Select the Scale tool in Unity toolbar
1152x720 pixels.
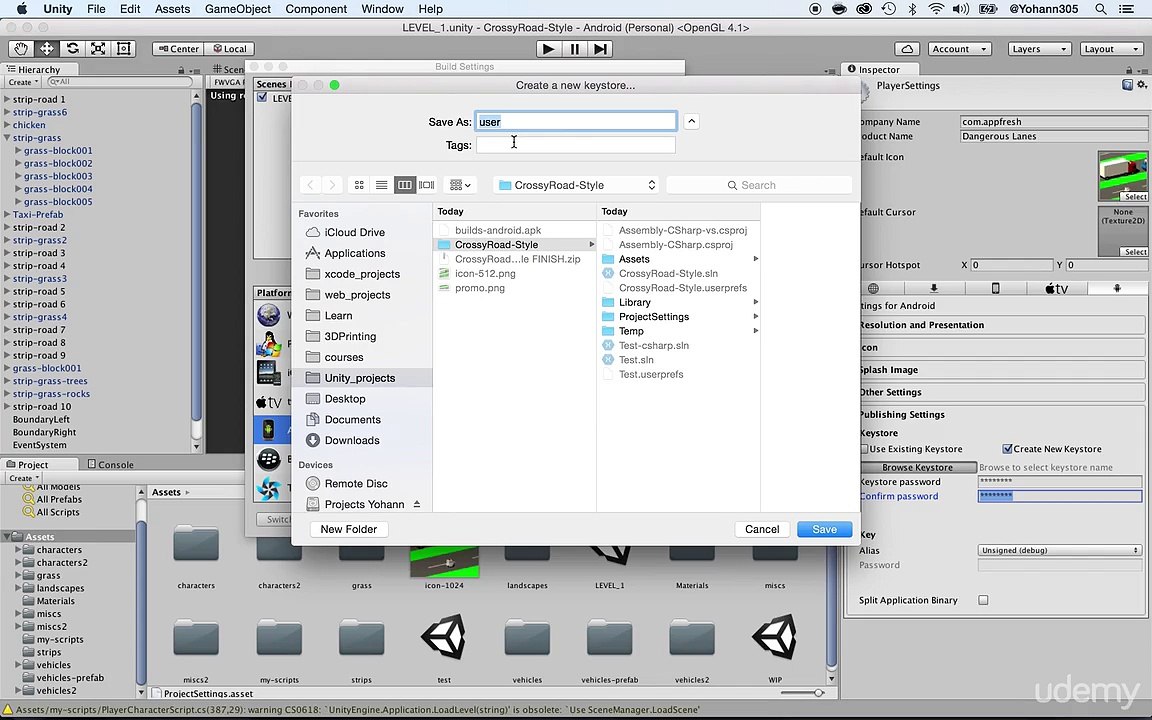[x=98, y=48]
